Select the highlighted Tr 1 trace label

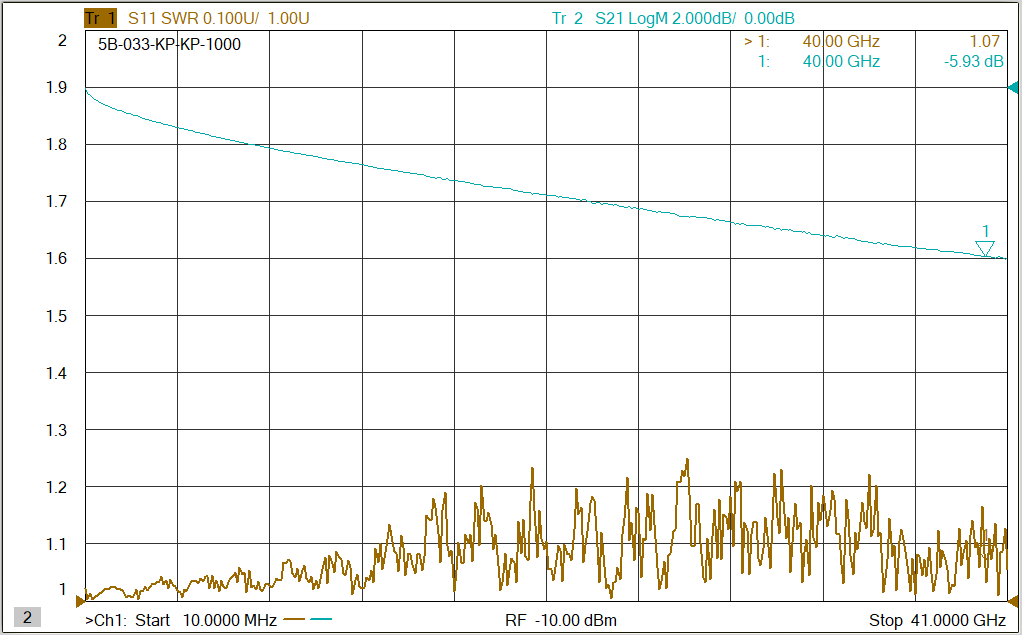[x=100, y=18]
